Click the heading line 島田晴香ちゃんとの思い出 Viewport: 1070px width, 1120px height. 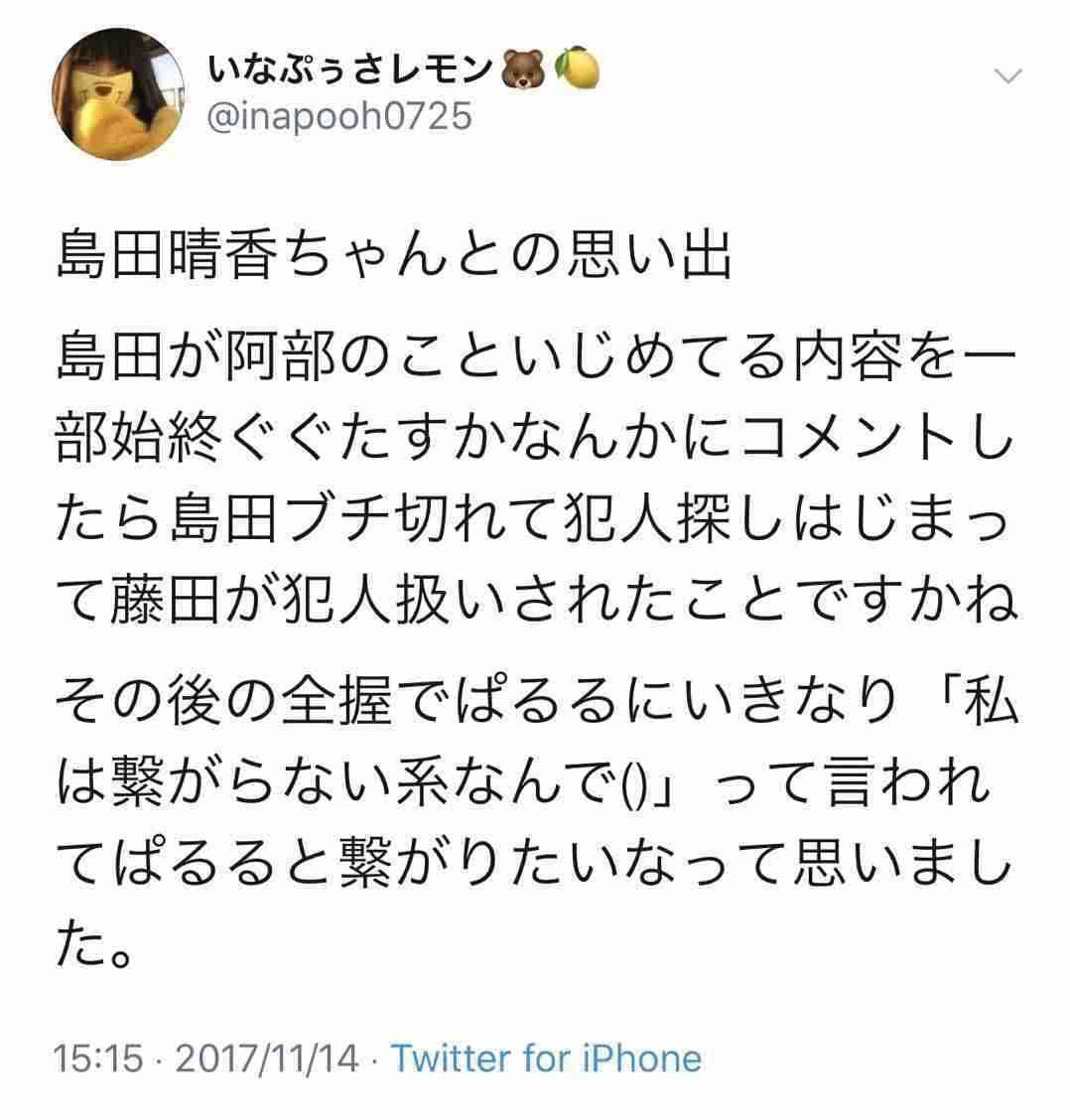[x=394, y=256]
